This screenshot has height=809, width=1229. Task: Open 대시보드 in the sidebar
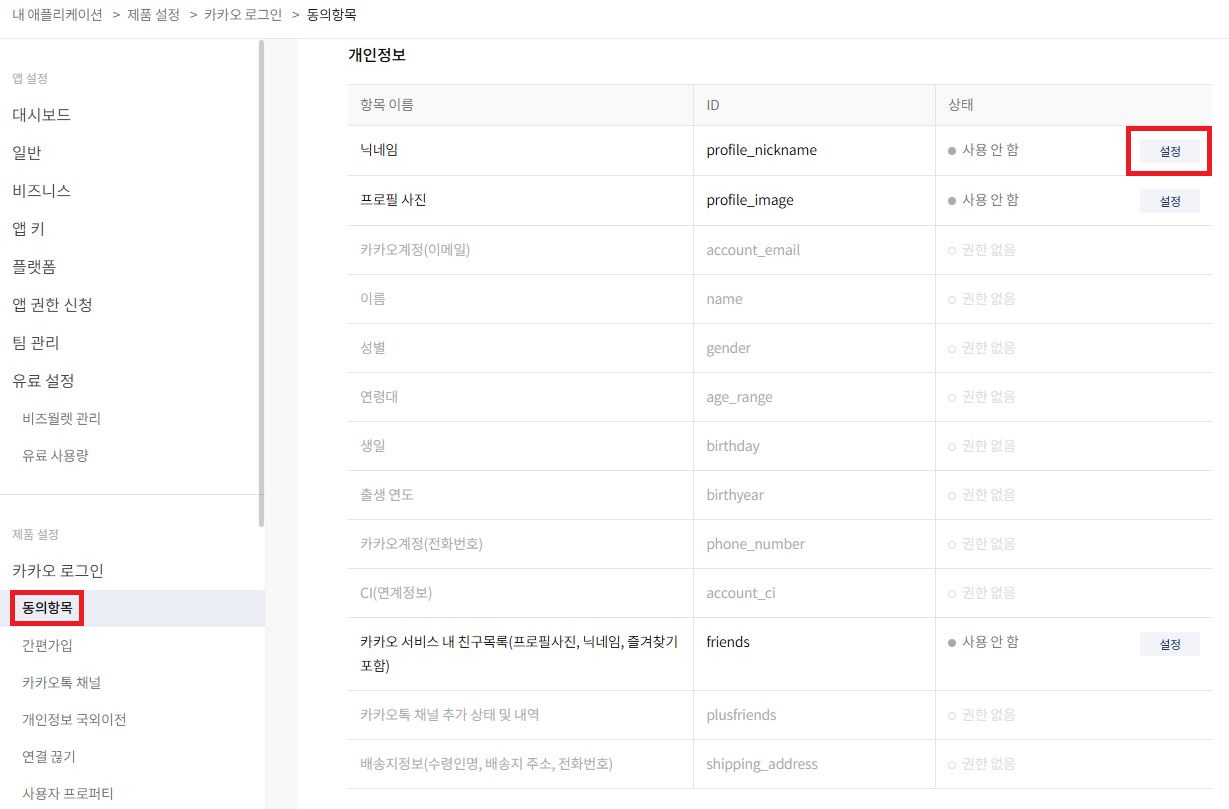41,115
